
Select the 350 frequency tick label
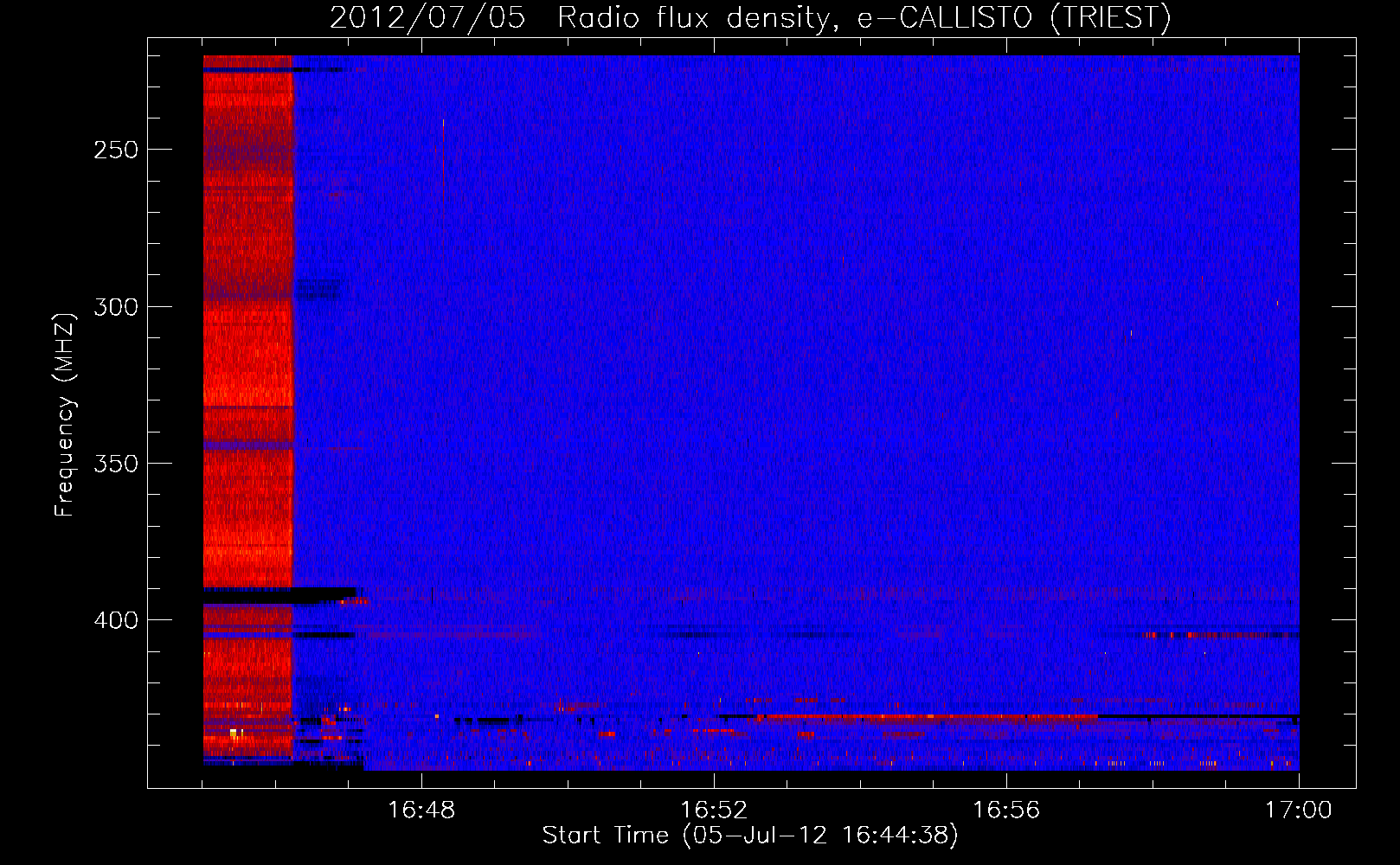(x=116, y=464)
